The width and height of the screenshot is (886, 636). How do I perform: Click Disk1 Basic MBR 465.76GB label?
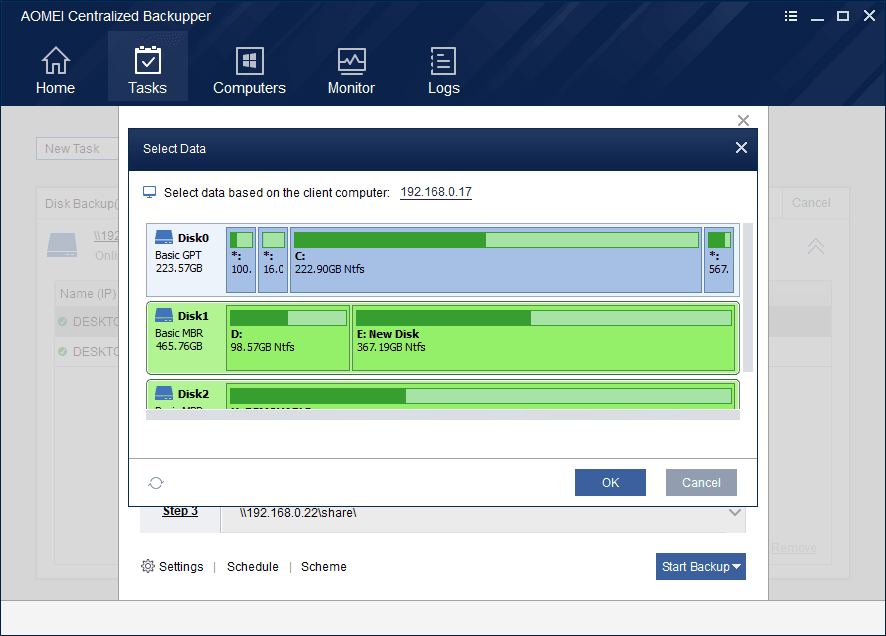[x=179, y=339]
